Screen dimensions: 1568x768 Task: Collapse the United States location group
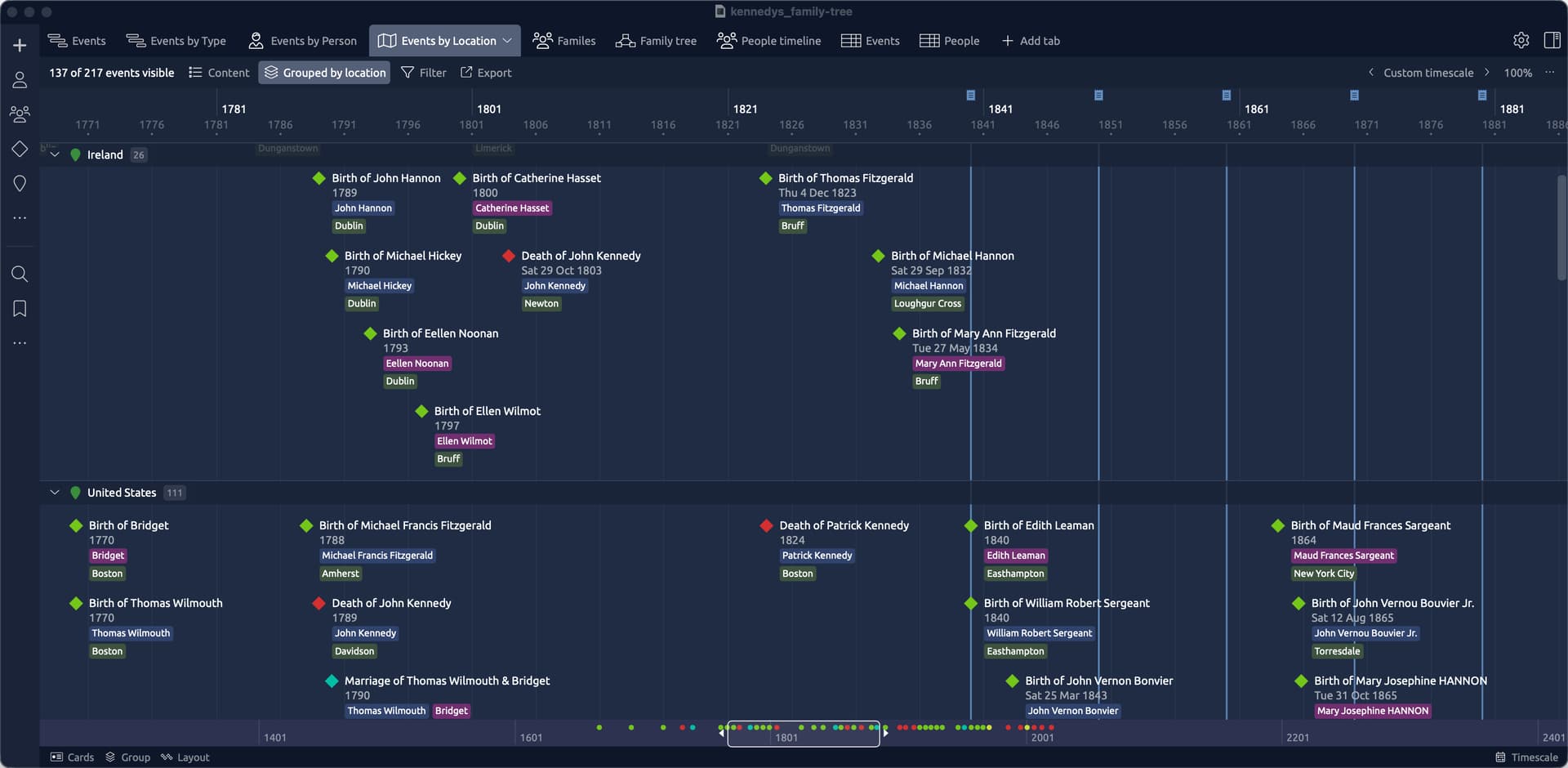(x=55, y=493)
